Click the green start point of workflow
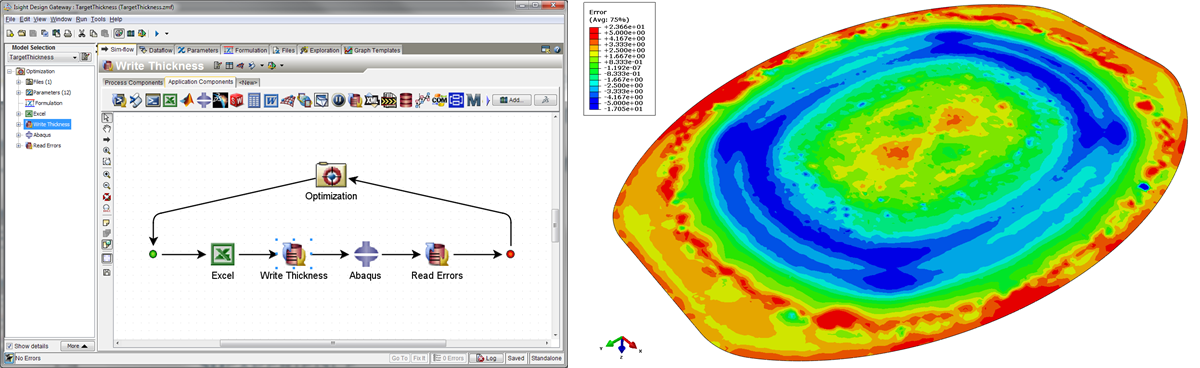 [x=152, y=255]
